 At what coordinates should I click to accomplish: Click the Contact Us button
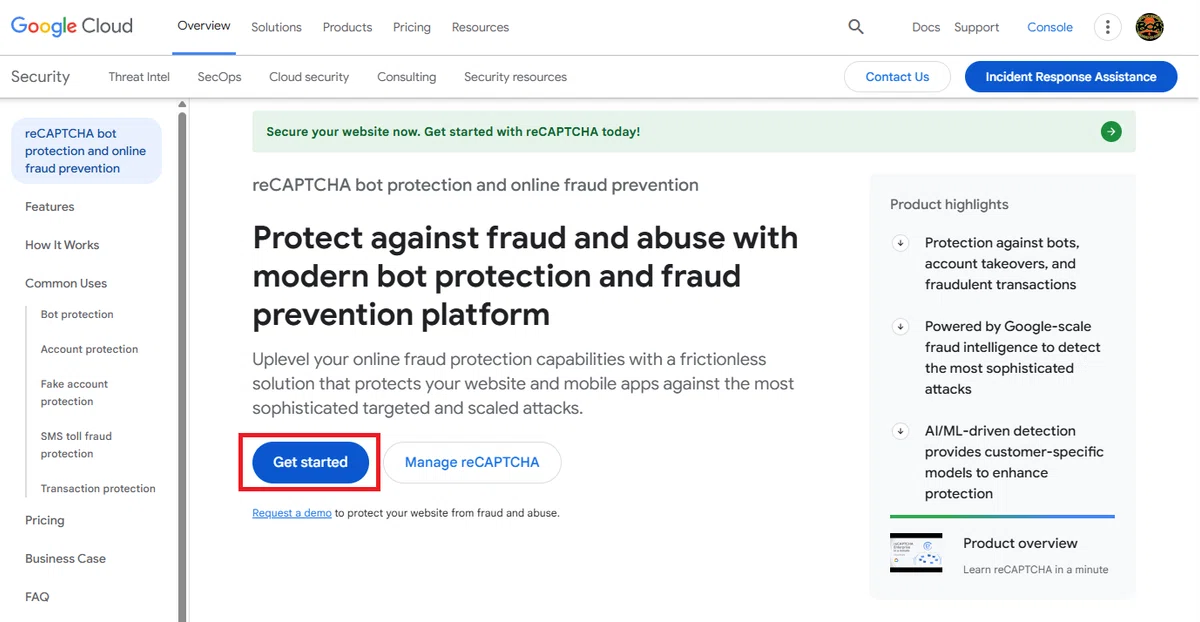point(897,77)
